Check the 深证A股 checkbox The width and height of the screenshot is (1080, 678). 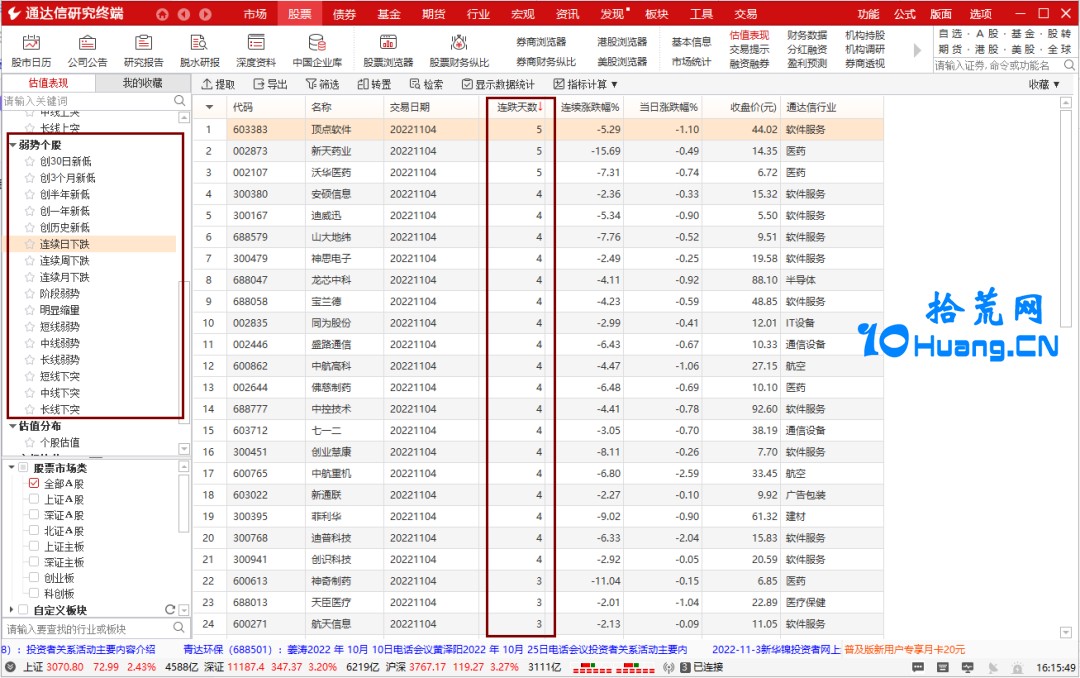coord(34,515)
